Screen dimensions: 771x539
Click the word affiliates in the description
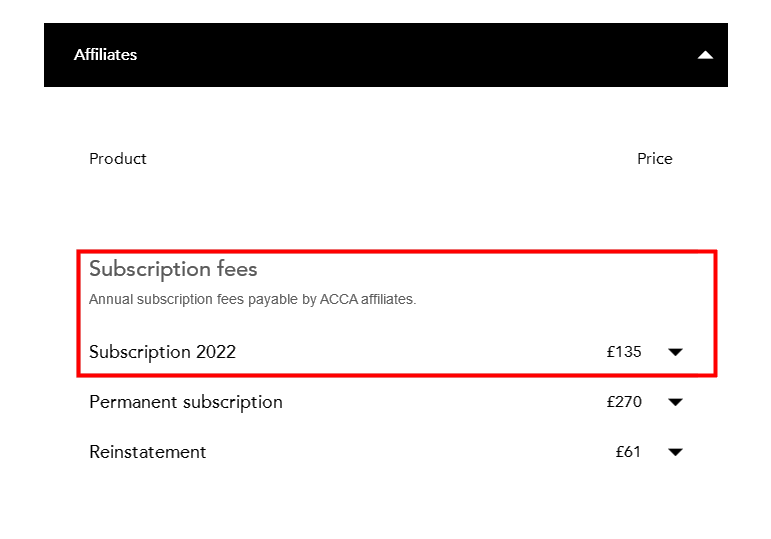coord(387,299)
